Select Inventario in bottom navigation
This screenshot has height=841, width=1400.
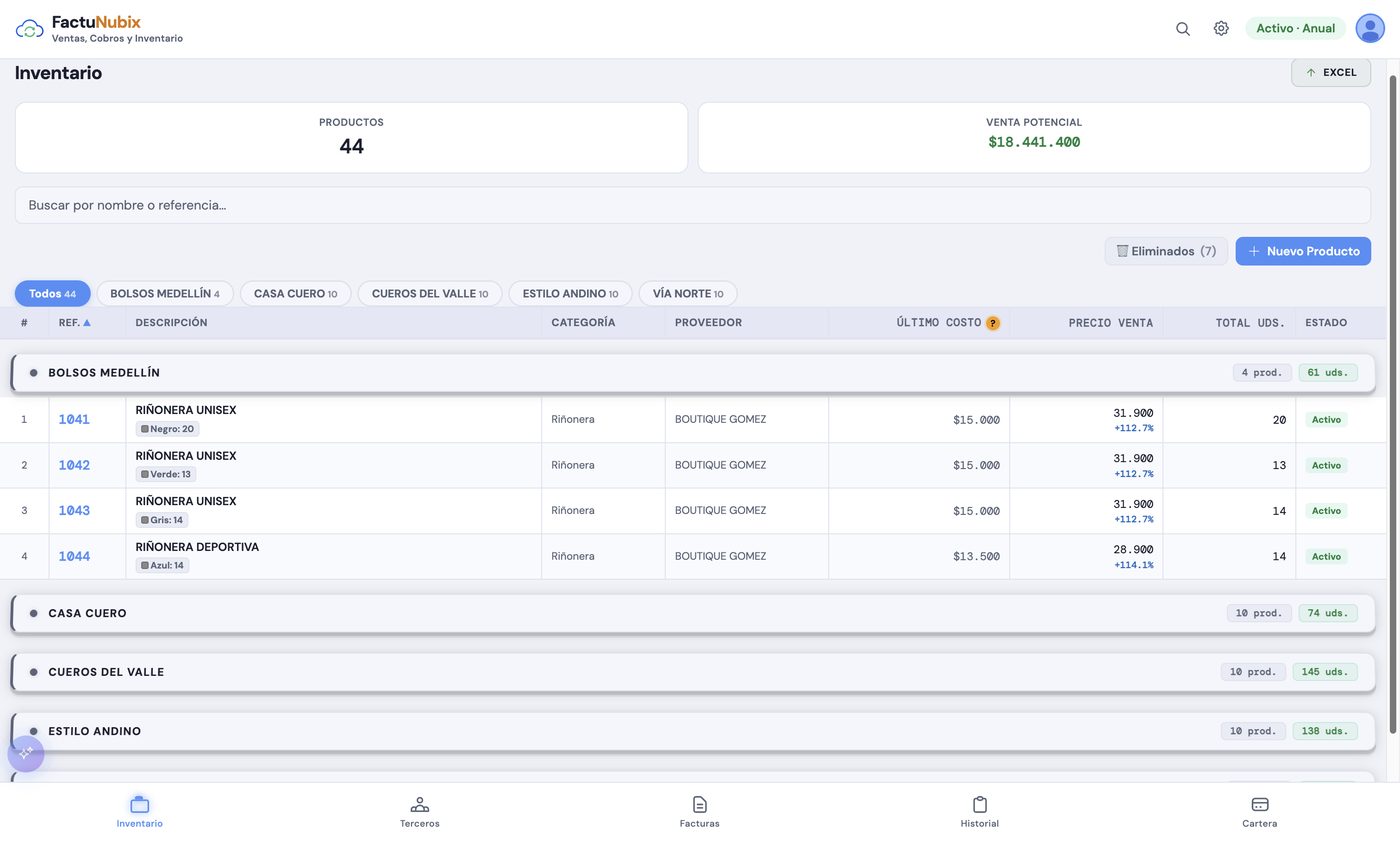click(140, 812)
